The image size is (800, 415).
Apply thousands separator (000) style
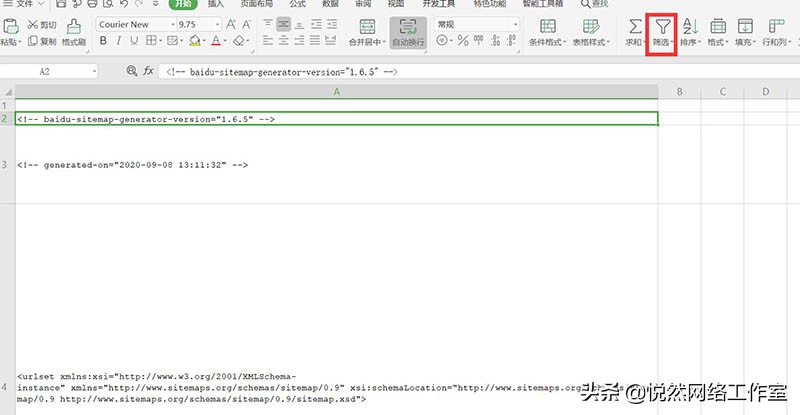[479, 40]
